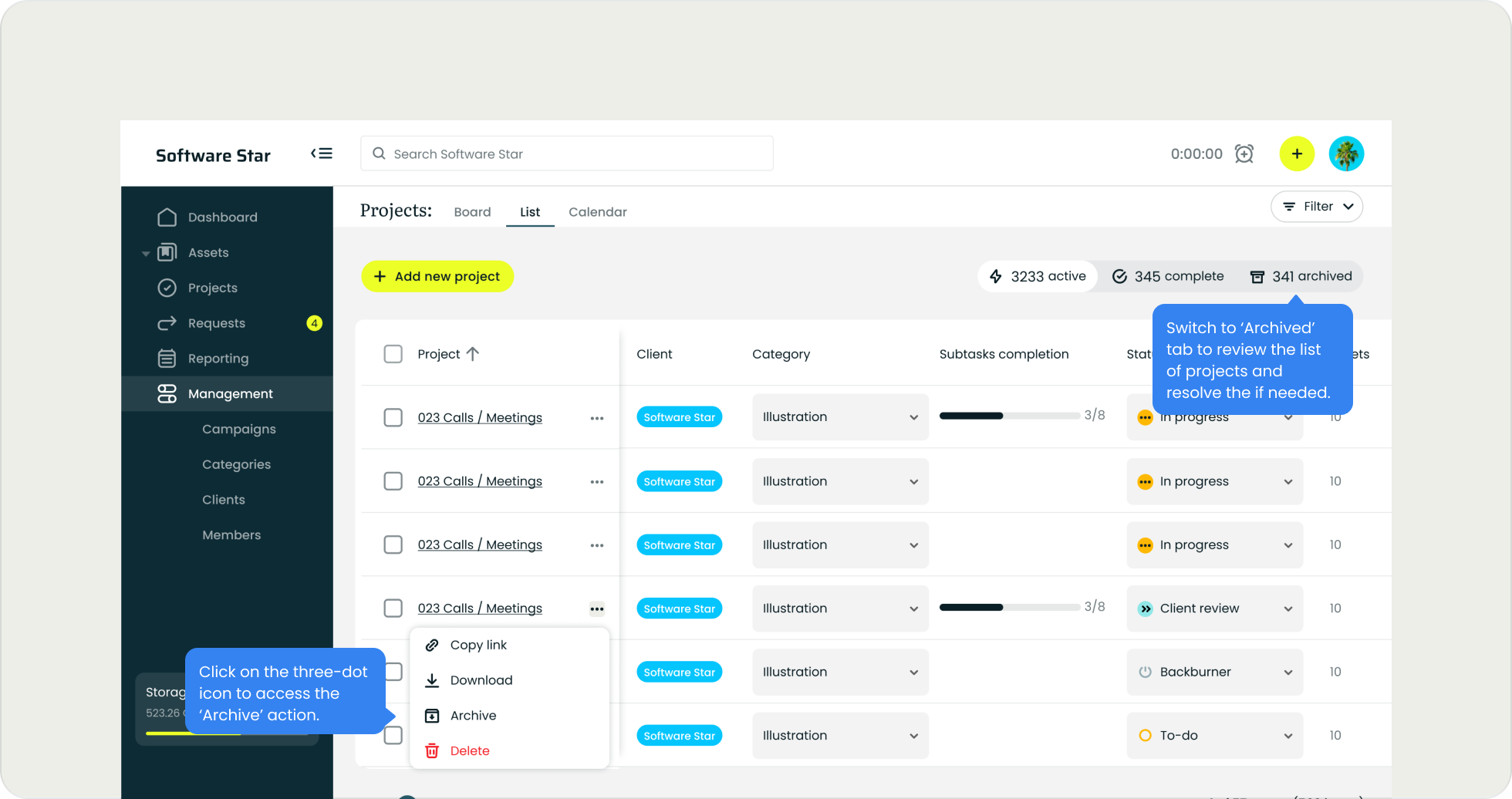Click the first row subtasks progress bar
The height and width of the screenshot is (799, 1512).
coord(1009,416)
